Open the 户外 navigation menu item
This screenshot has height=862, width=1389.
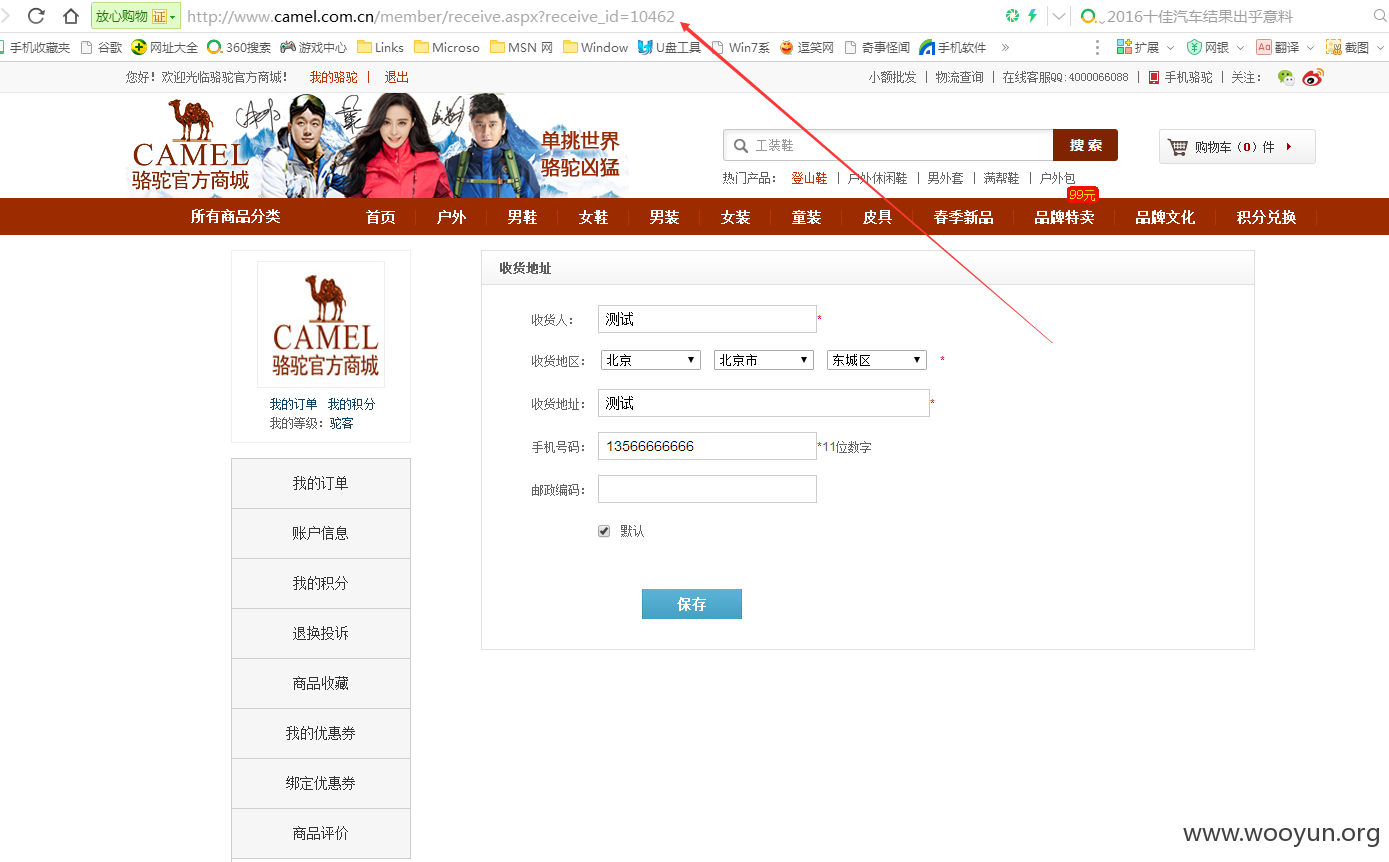click(x=451, y=217)
